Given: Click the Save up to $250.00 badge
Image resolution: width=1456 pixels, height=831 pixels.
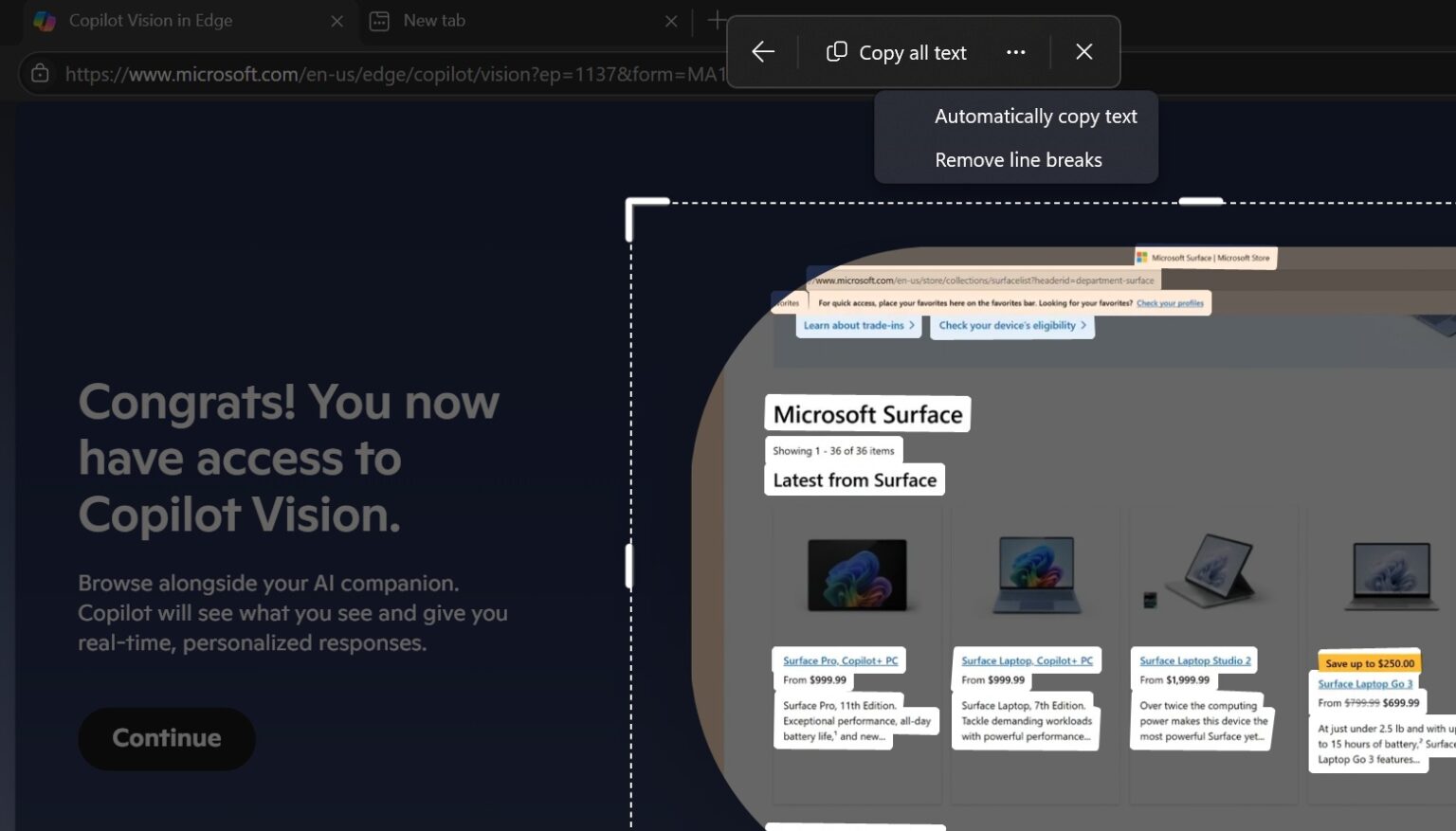Looking at the screenshot, I should point(1368,662).
